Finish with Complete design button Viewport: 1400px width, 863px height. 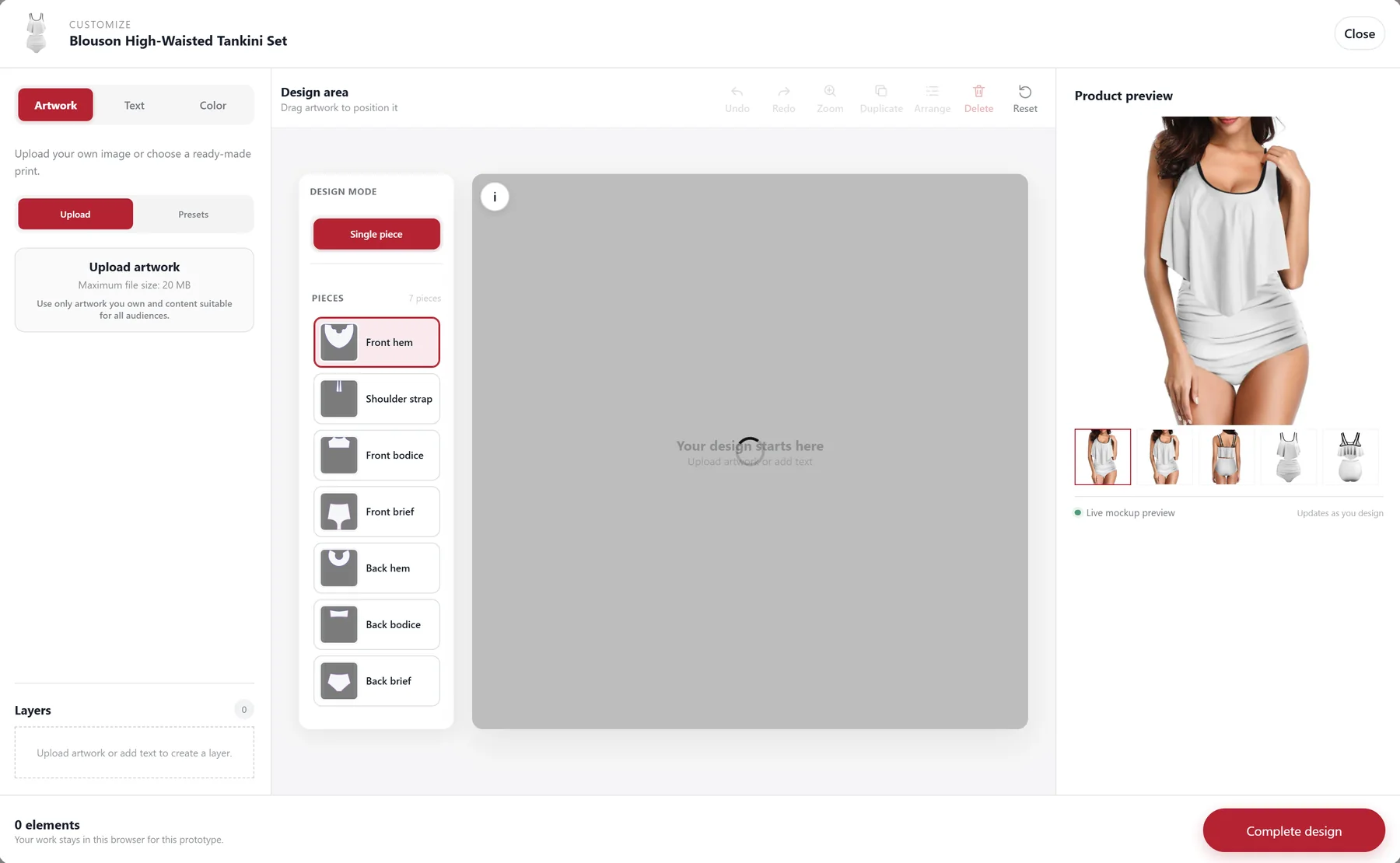1293,830
